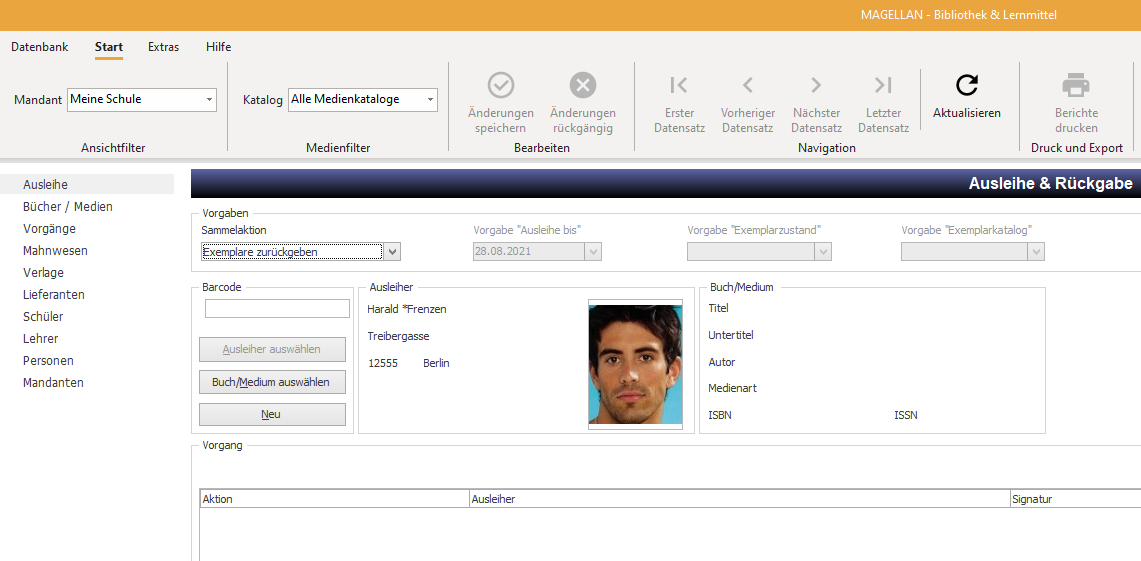Screen dimensions: 1141x561
Task: Open the Katalog dropdown Alle Medienkataloge
Action: pos(363,100)
